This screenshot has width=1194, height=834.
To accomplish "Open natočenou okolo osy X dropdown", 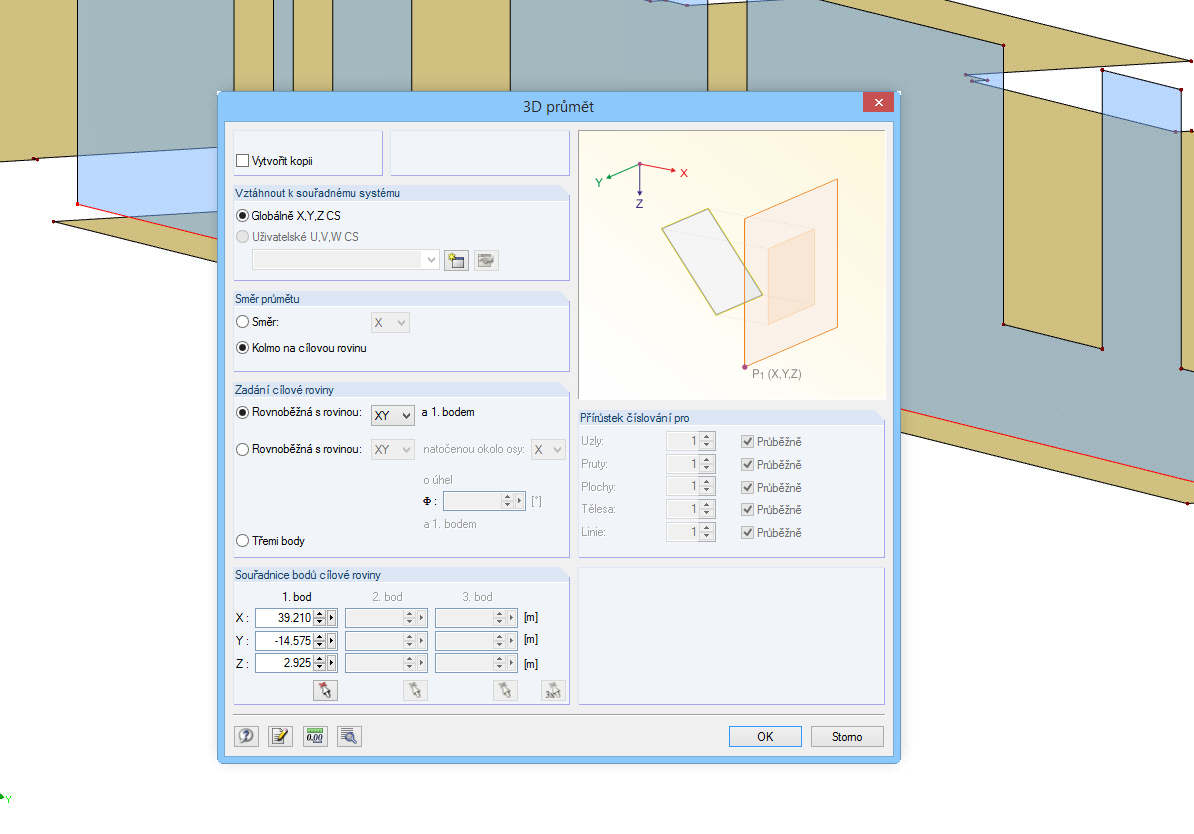I will click(x=548, y=449).
